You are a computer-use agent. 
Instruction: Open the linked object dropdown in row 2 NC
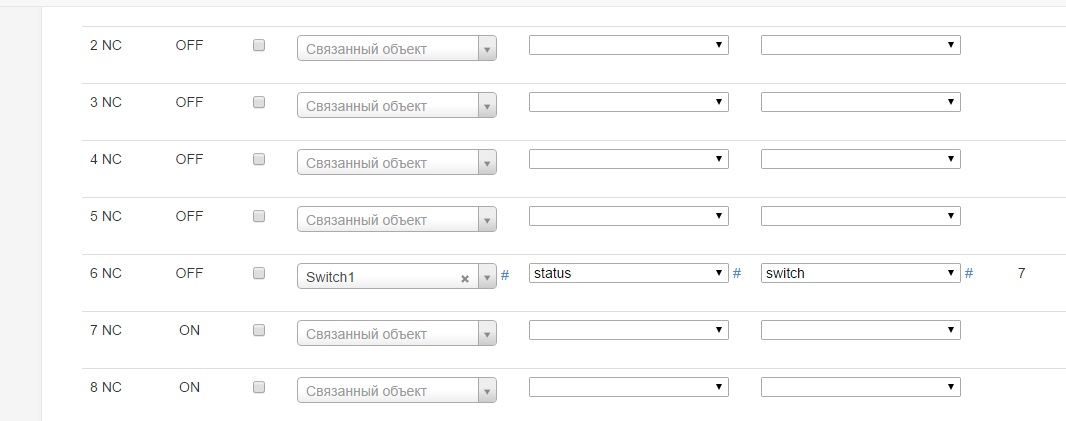pyautogui.click(x=396, y=49)
